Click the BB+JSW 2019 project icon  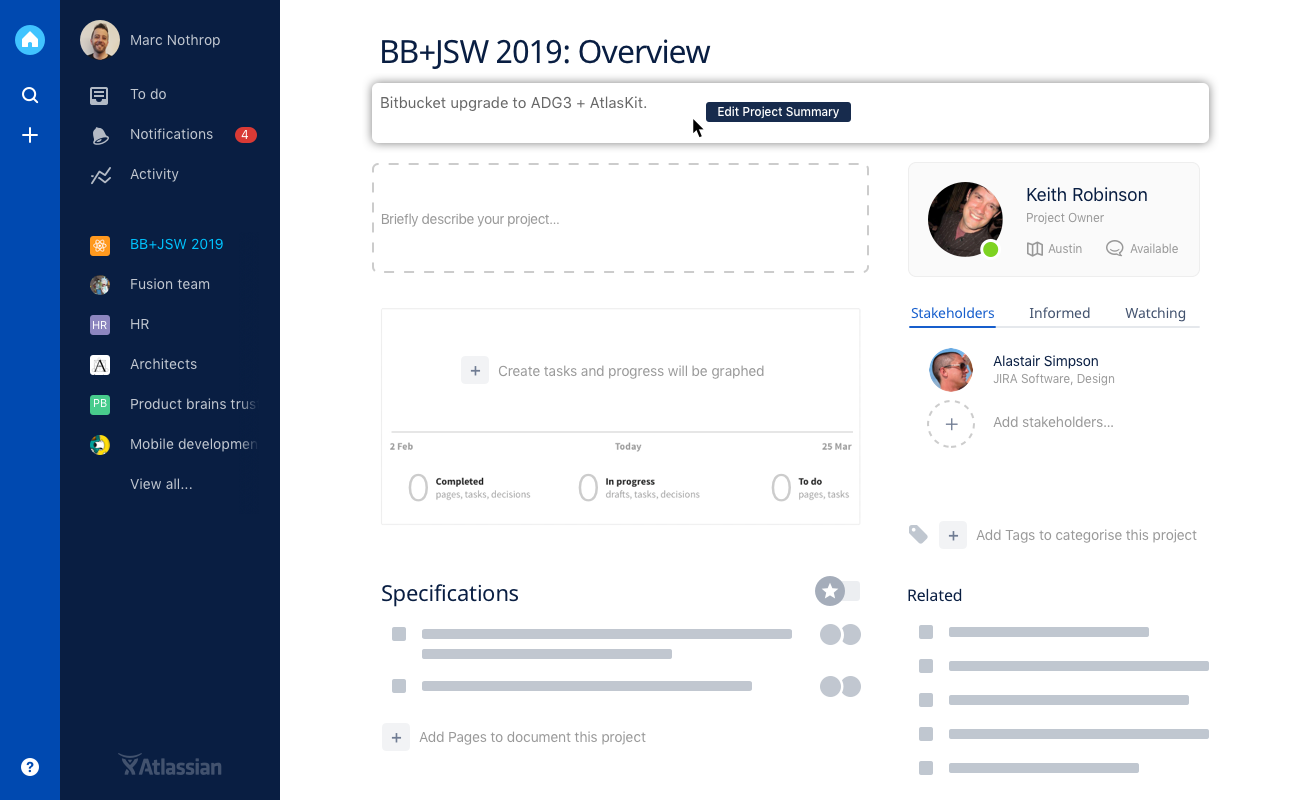click(x=100, y=245)
